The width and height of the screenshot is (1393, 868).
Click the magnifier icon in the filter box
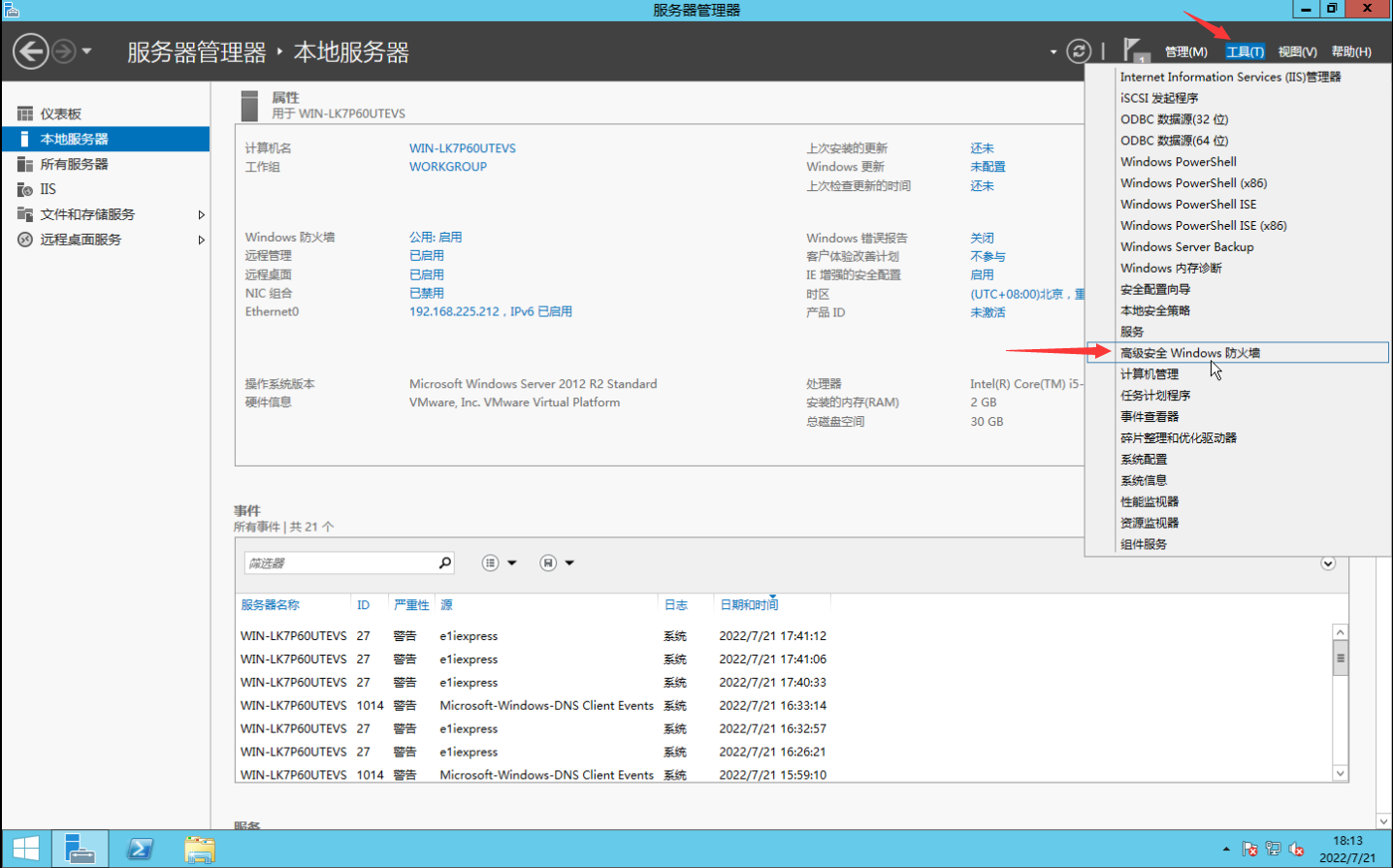(x=445, y=563)
